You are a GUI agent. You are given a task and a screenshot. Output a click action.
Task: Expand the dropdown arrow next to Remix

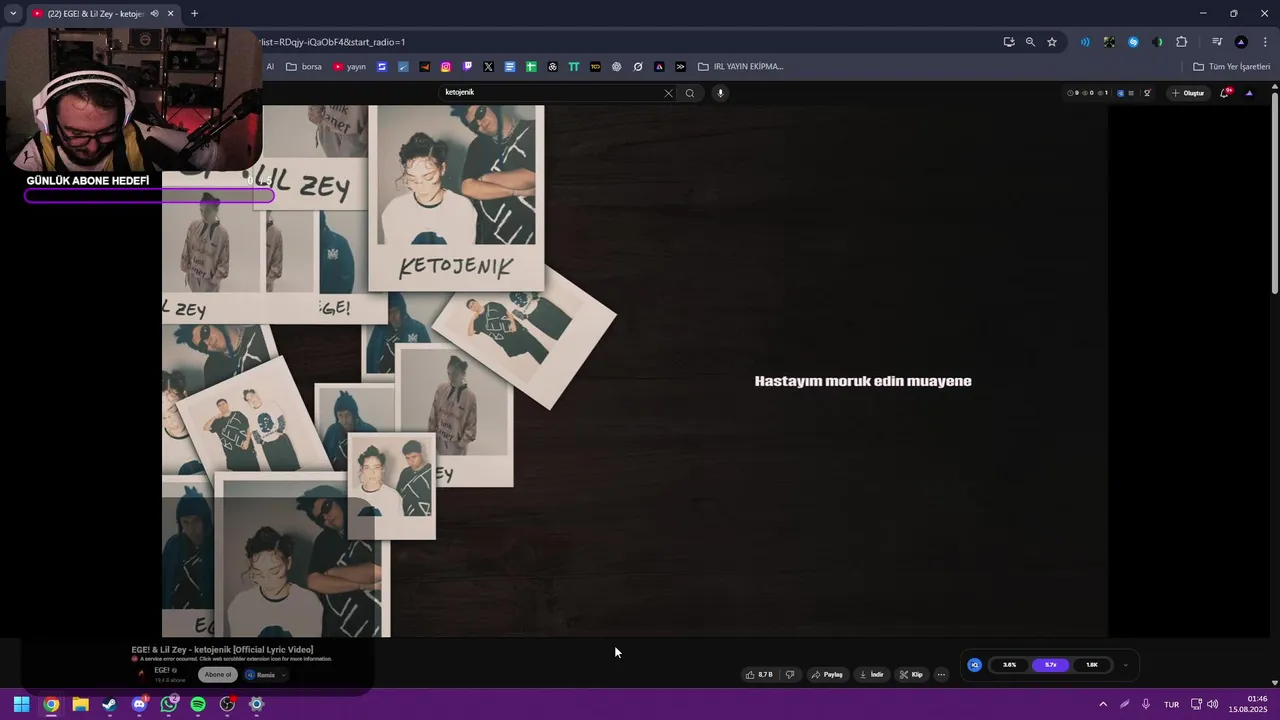pyautogui.click(x=284, y=675)
